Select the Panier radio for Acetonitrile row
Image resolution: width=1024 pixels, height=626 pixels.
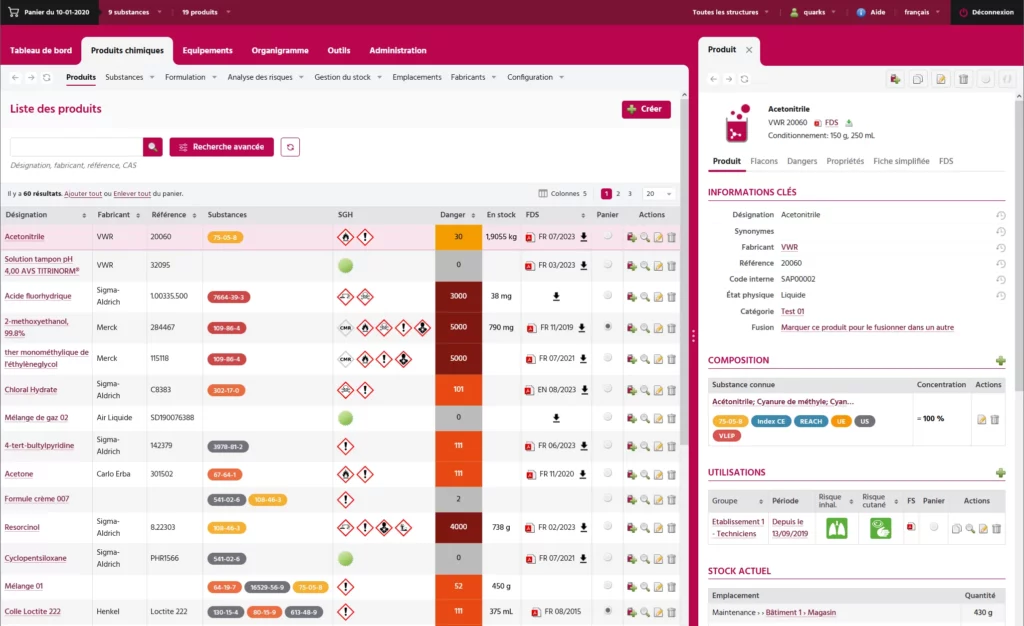pos(608,237)
